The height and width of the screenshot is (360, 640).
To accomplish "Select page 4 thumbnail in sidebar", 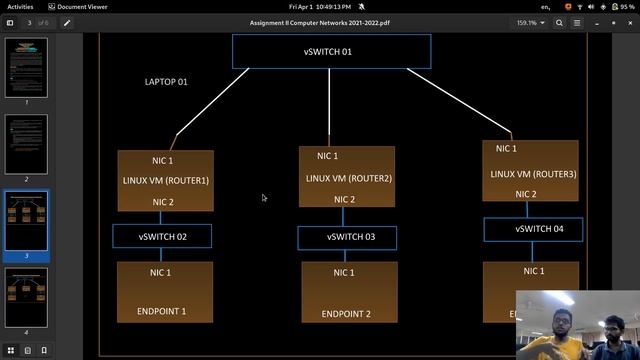I will coord(27,298).
